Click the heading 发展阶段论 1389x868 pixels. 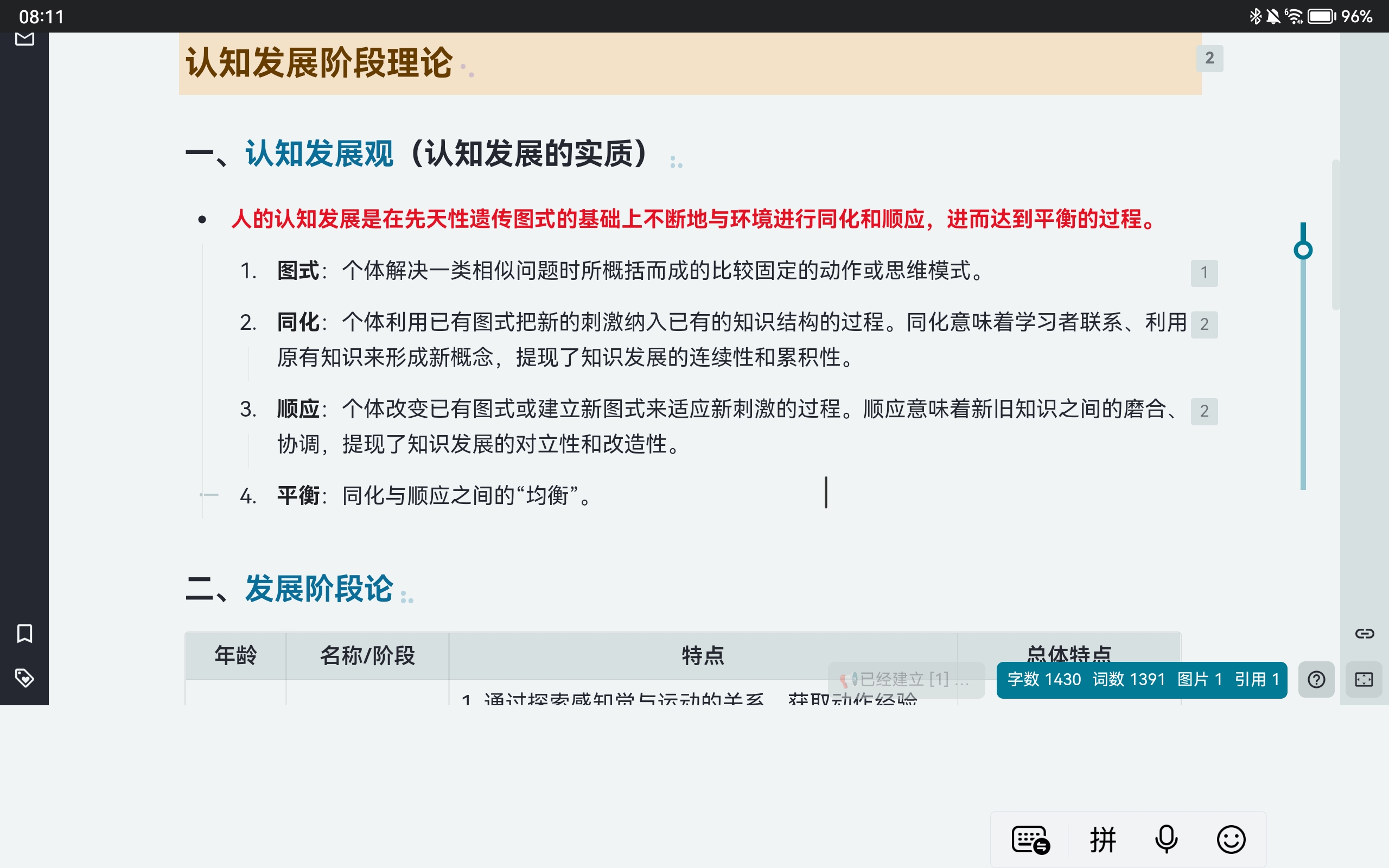(319, 589)
